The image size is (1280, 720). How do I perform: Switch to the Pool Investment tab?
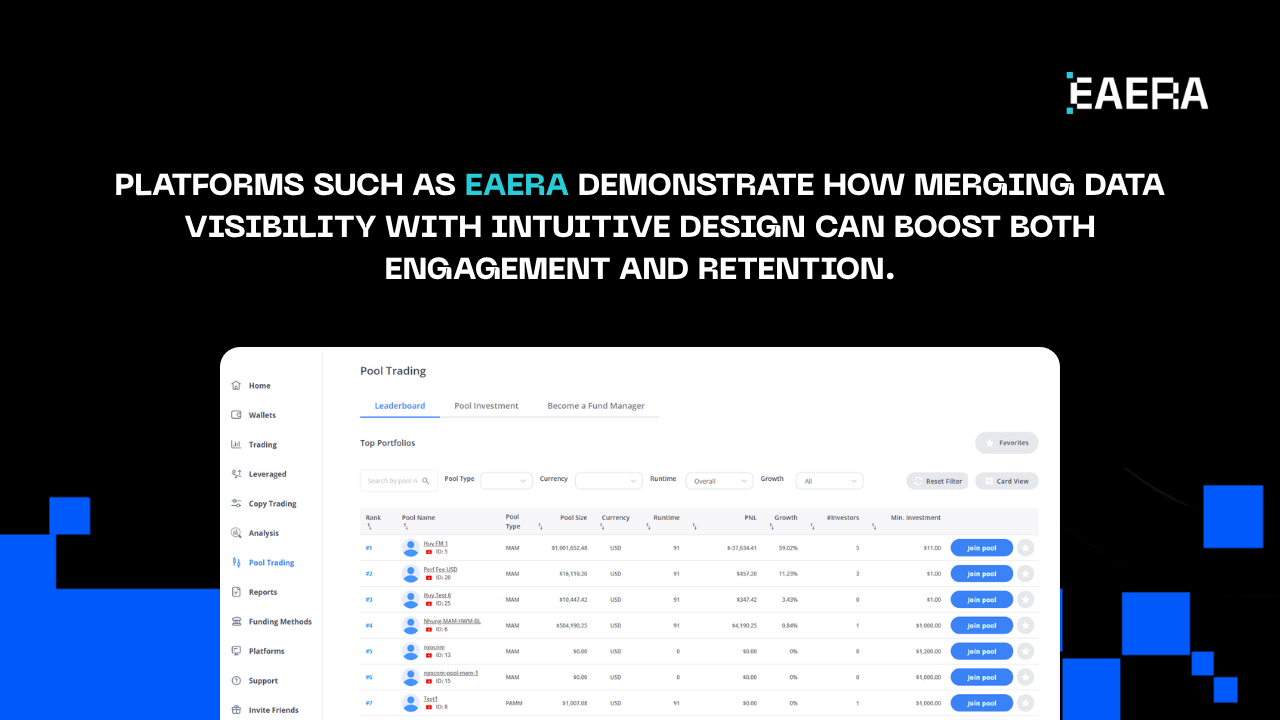(486, 405)
